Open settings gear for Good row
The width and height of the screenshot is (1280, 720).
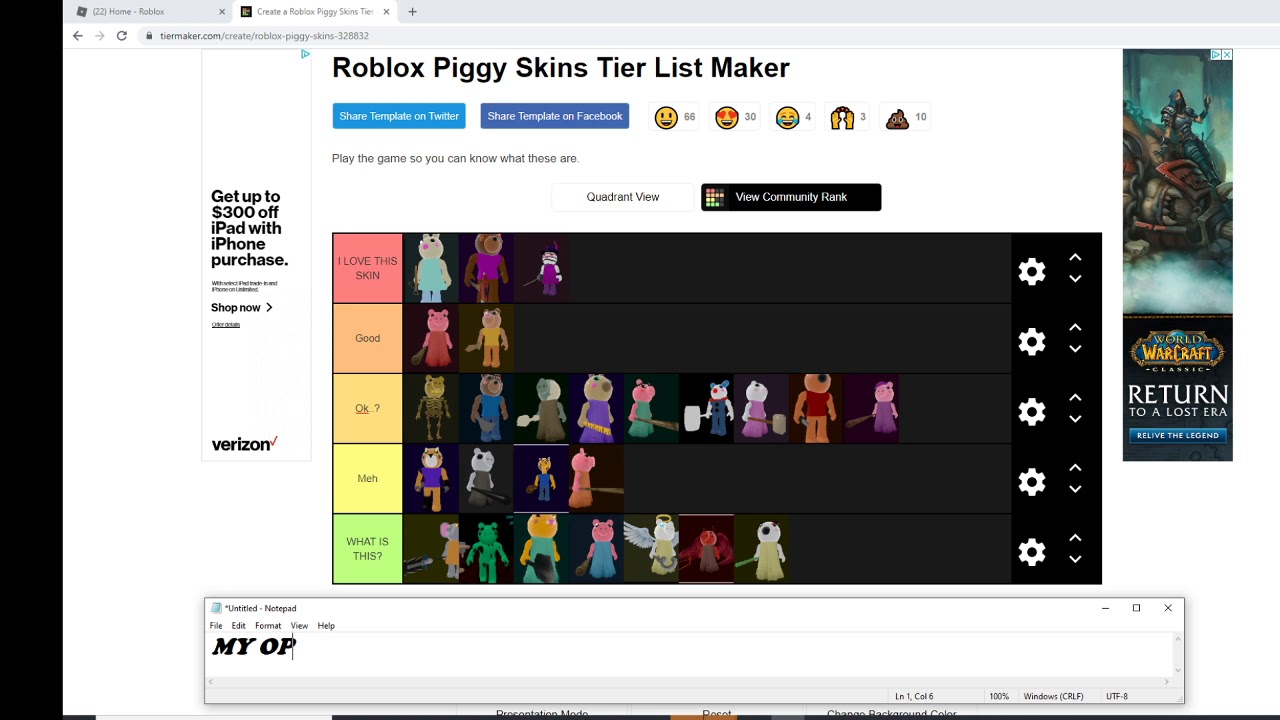click(1031, 342)
